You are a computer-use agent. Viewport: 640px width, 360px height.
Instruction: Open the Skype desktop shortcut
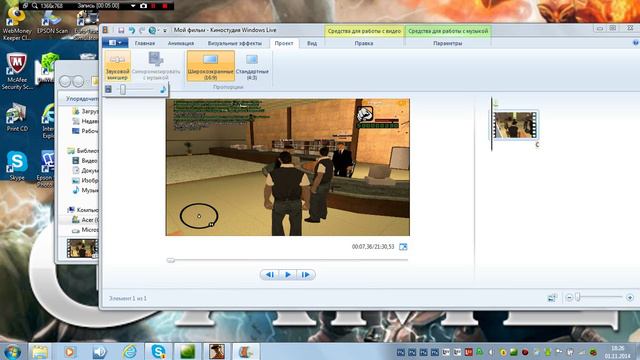tap(17, 166)
